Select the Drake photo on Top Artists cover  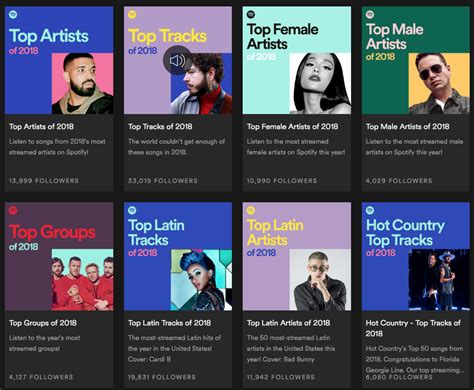(83, 83)
